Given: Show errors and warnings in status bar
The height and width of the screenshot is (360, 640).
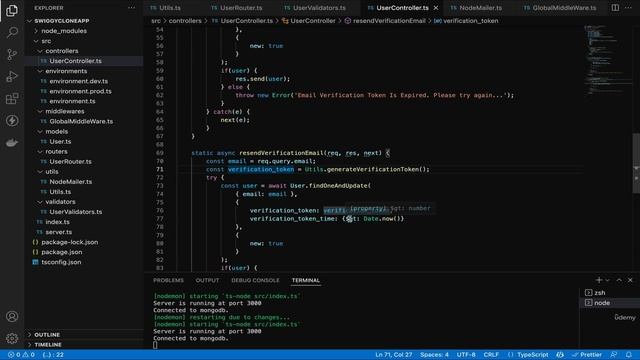Looking at the screenshot, I should 21,355.
